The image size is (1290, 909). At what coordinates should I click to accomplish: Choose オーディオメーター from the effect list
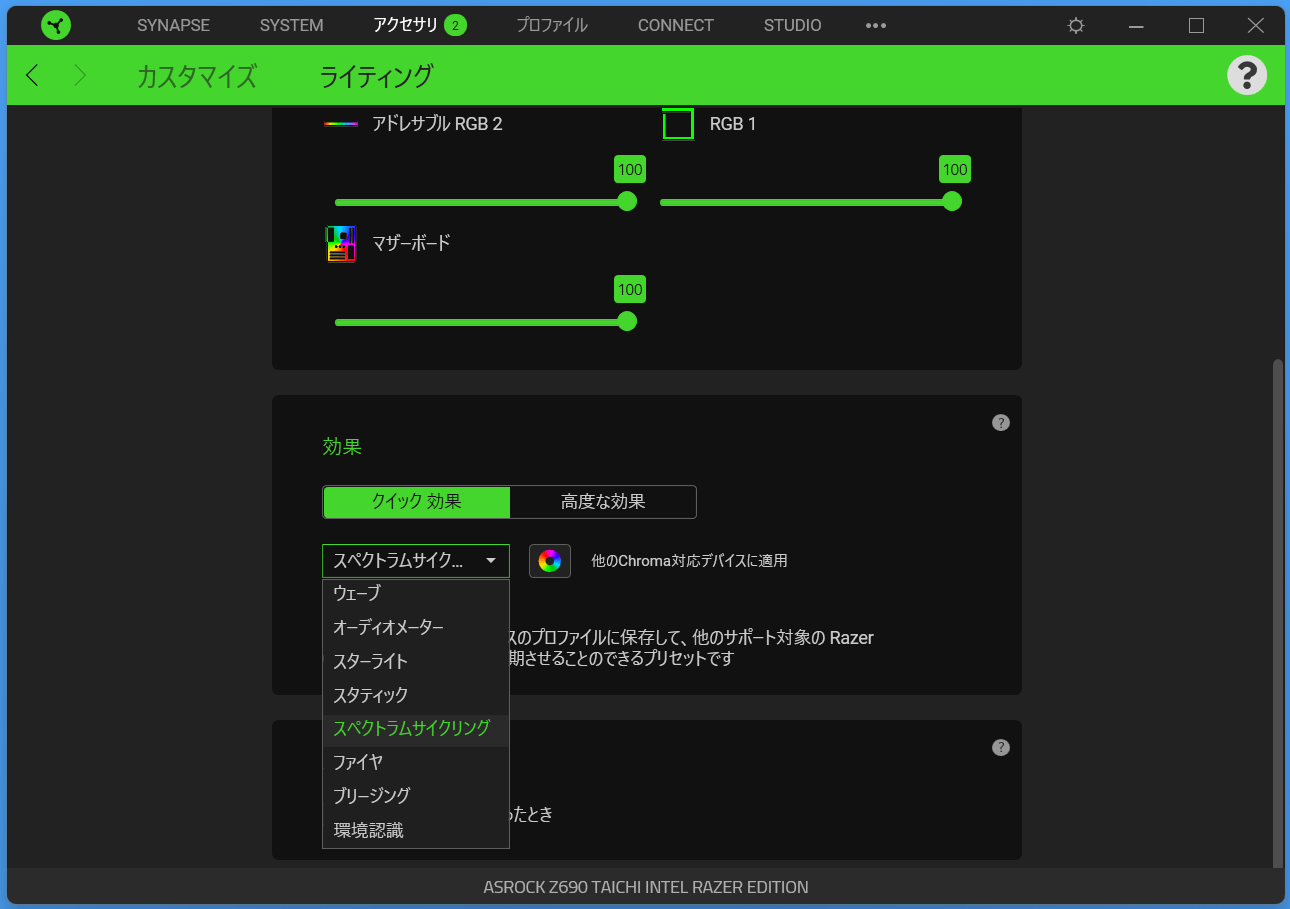coord(416,627)
